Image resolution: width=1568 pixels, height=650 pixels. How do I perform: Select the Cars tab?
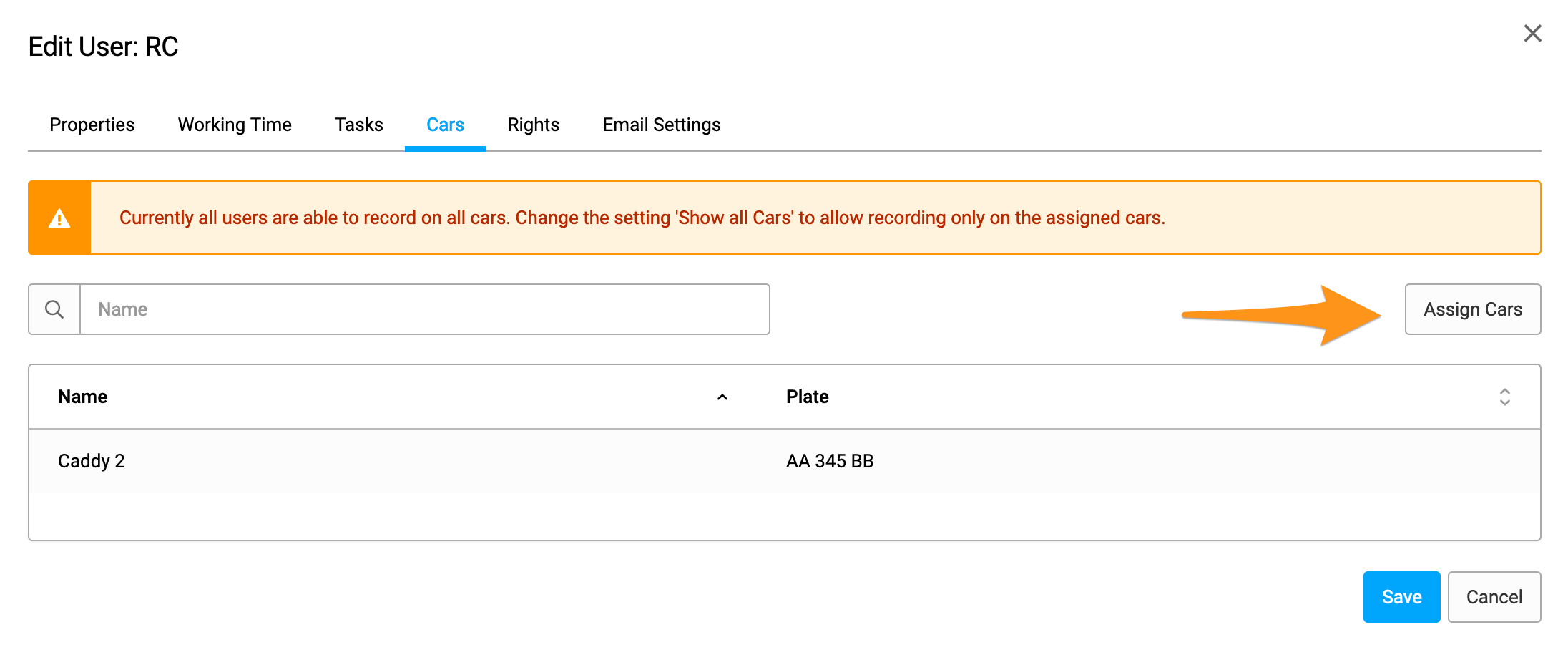(445, 125)
